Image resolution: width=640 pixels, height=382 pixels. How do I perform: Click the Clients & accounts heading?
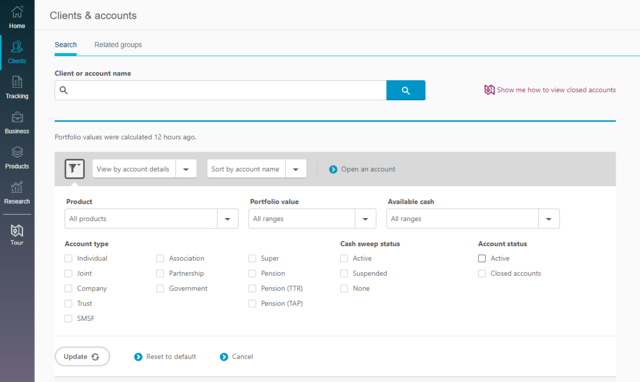[x=93, y=16]
